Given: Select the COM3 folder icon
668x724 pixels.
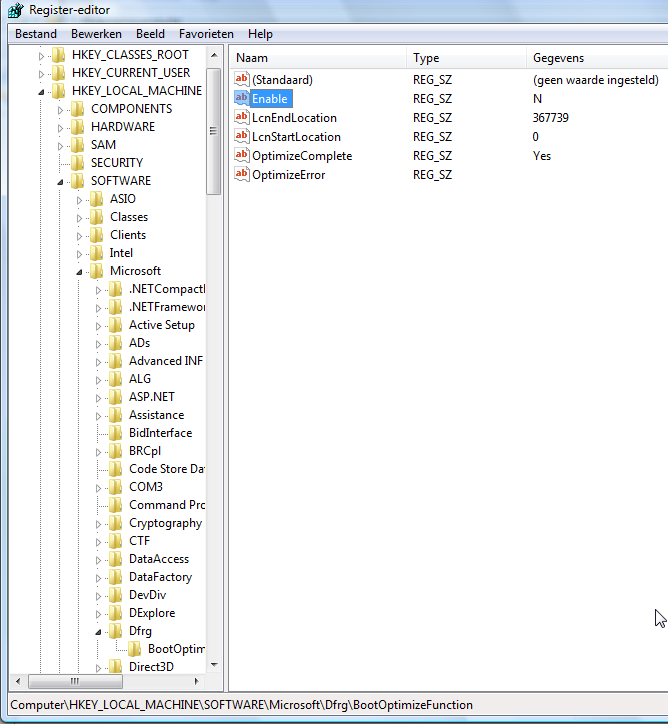Looking at the screenshot, I should 115,487.
